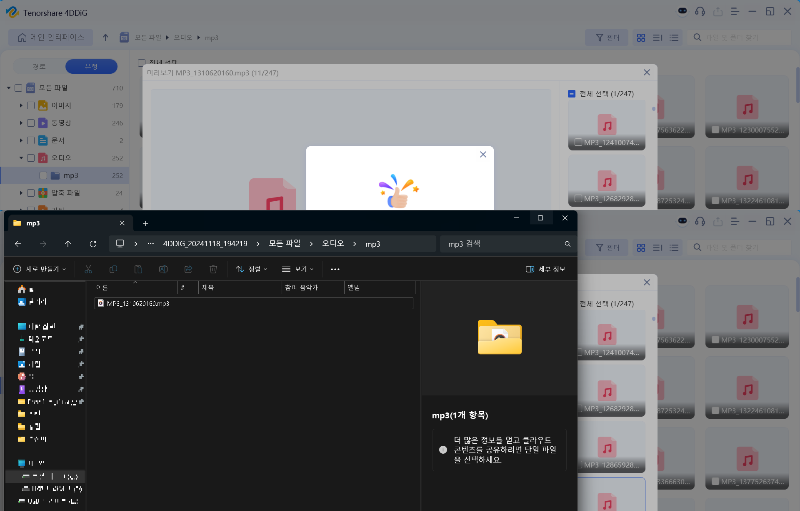
Task: Open the 새로 만들기 dropdown in Explorer
Action: 40,269
